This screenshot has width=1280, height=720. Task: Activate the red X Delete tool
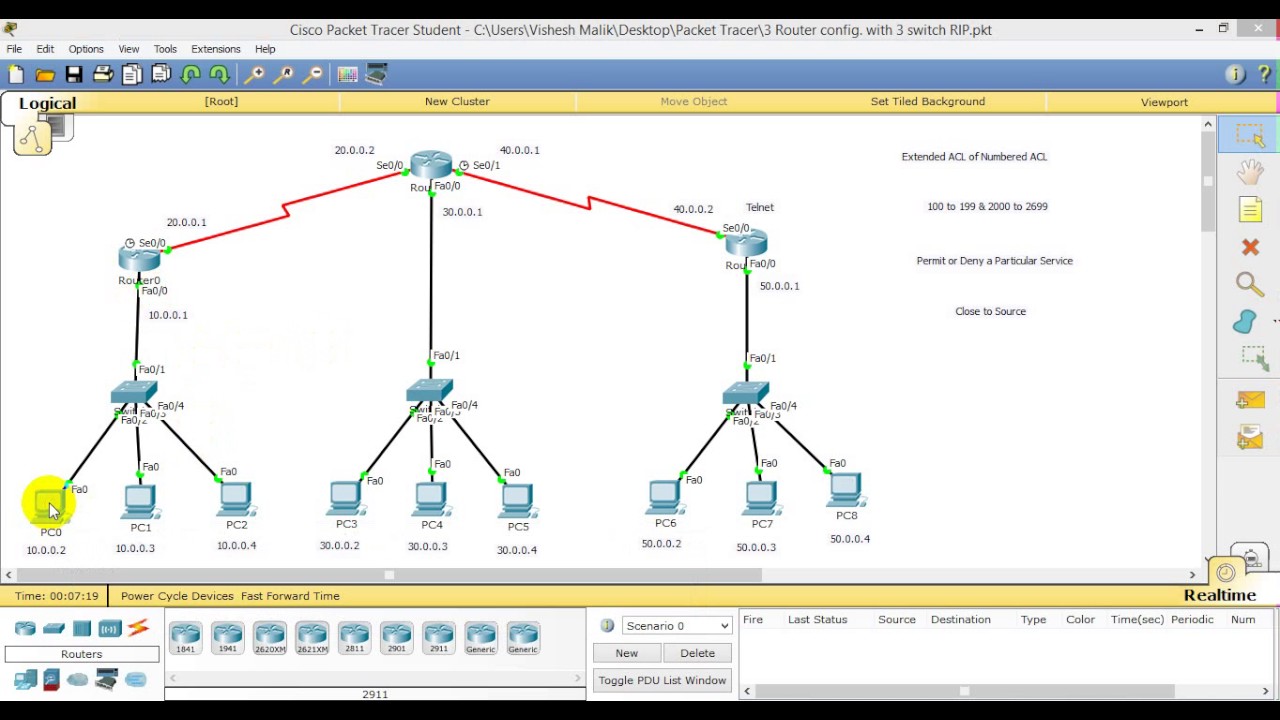1250,247
